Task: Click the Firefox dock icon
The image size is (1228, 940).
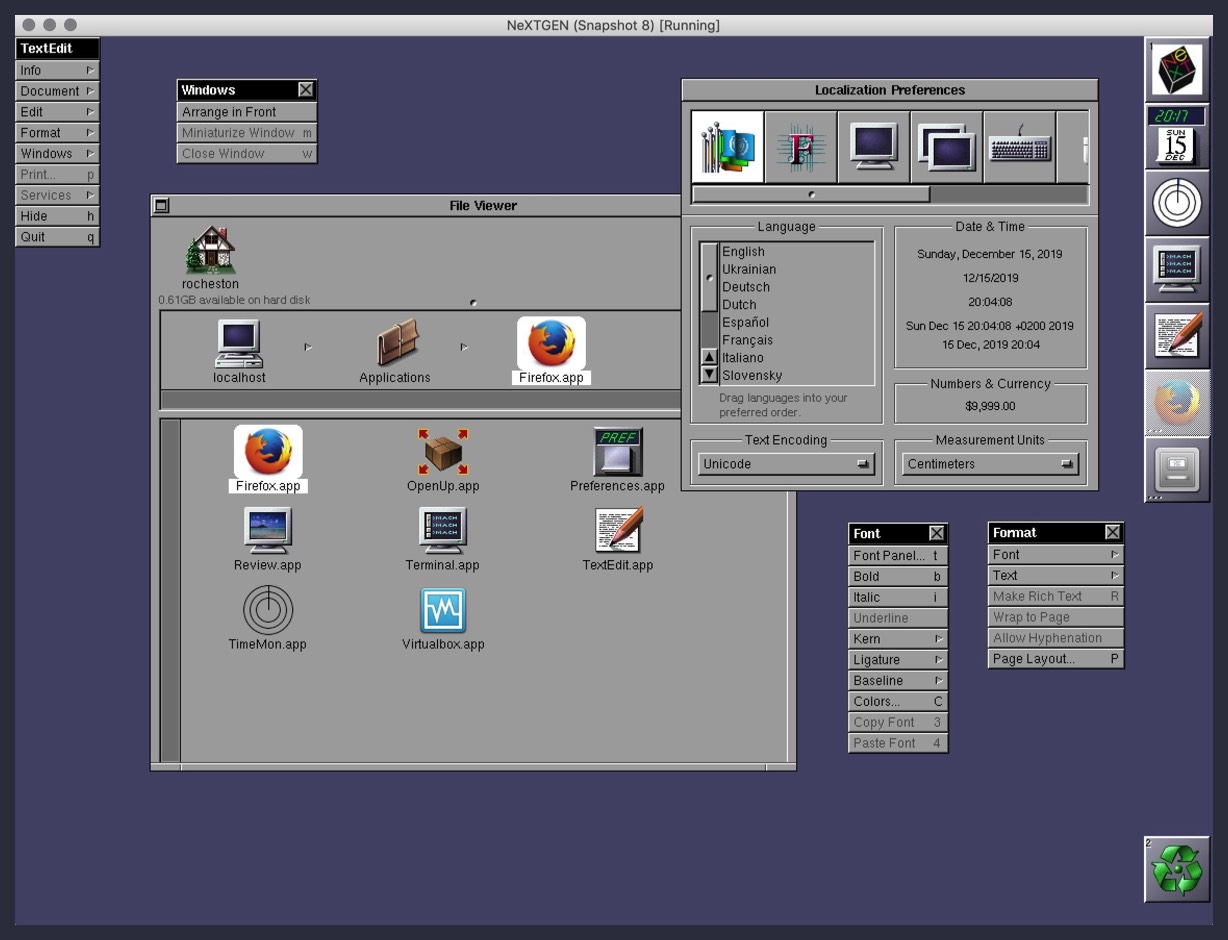Action: point(1177,402)
